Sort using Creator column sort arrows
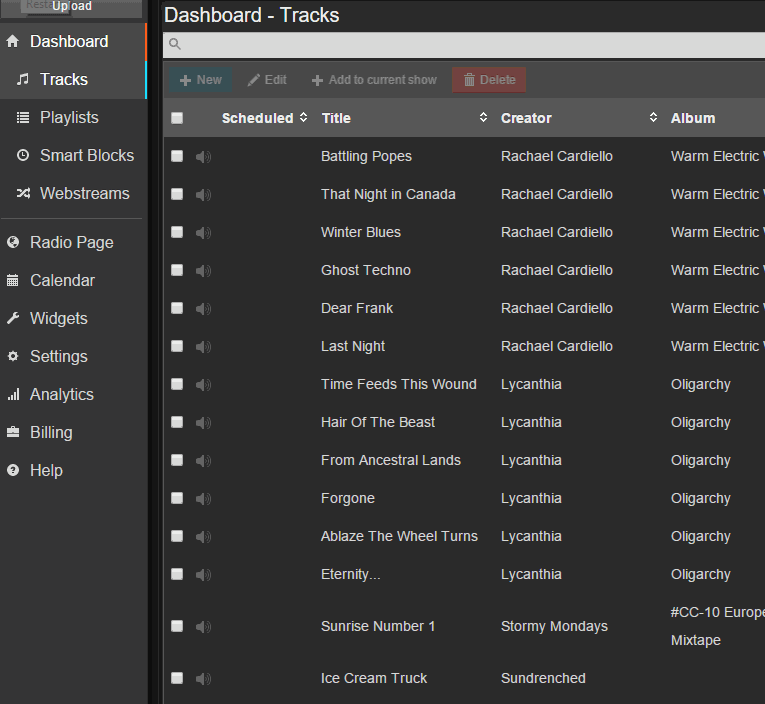The height and width of the screenshot is (704, 765). coord(653,118)
